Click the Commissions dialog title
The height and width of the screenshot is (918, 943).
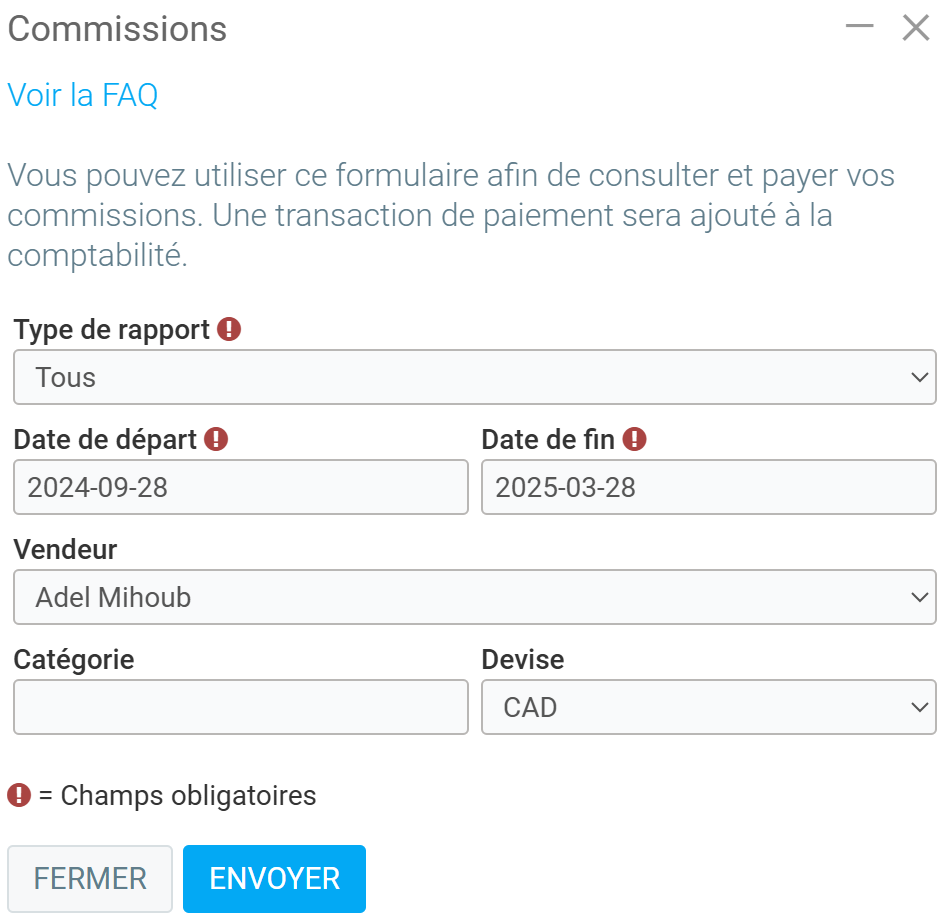[x=117, y=29]
